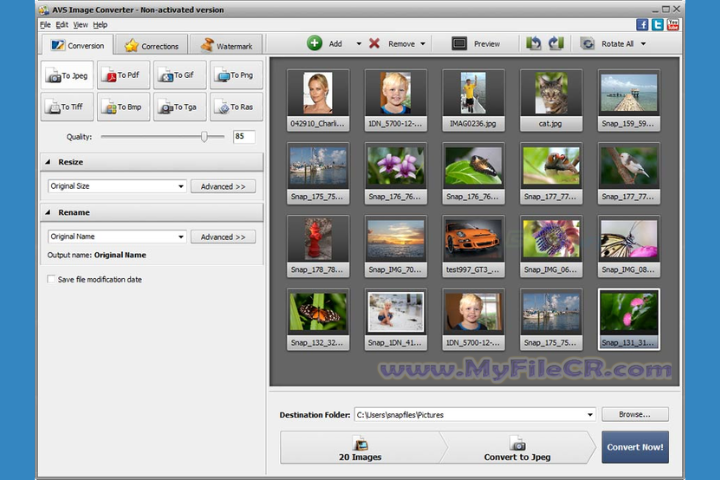Pick the To Png format
Image resolution: width=720 pixels, height=480 pixels.
pyautogui.click(x=236, y=75)
